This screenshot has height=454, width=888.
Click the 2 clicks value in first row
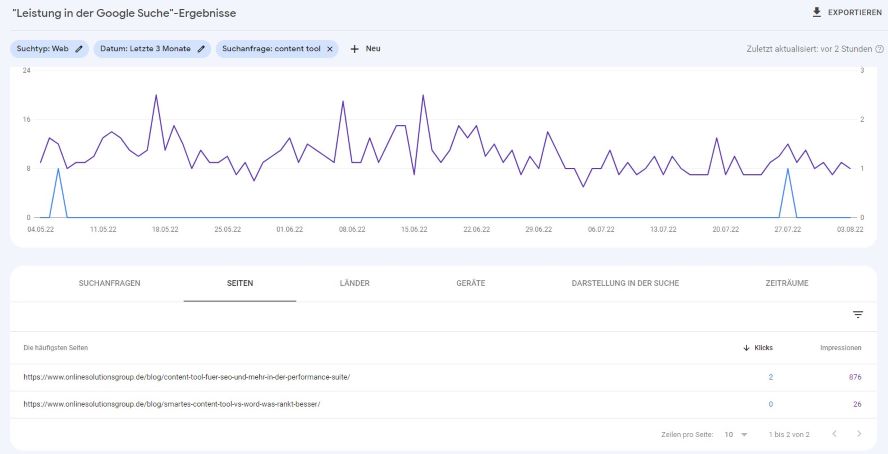[x=771, y=377]
